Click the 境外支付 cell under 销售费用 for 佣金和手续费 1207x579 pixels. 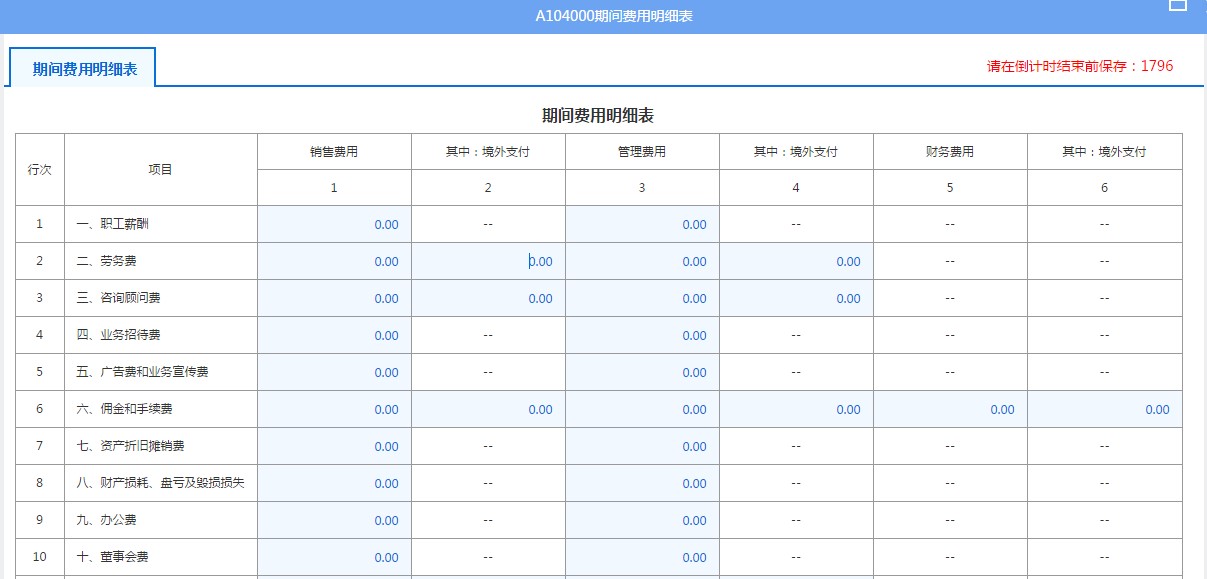click(x=489, y=409)
